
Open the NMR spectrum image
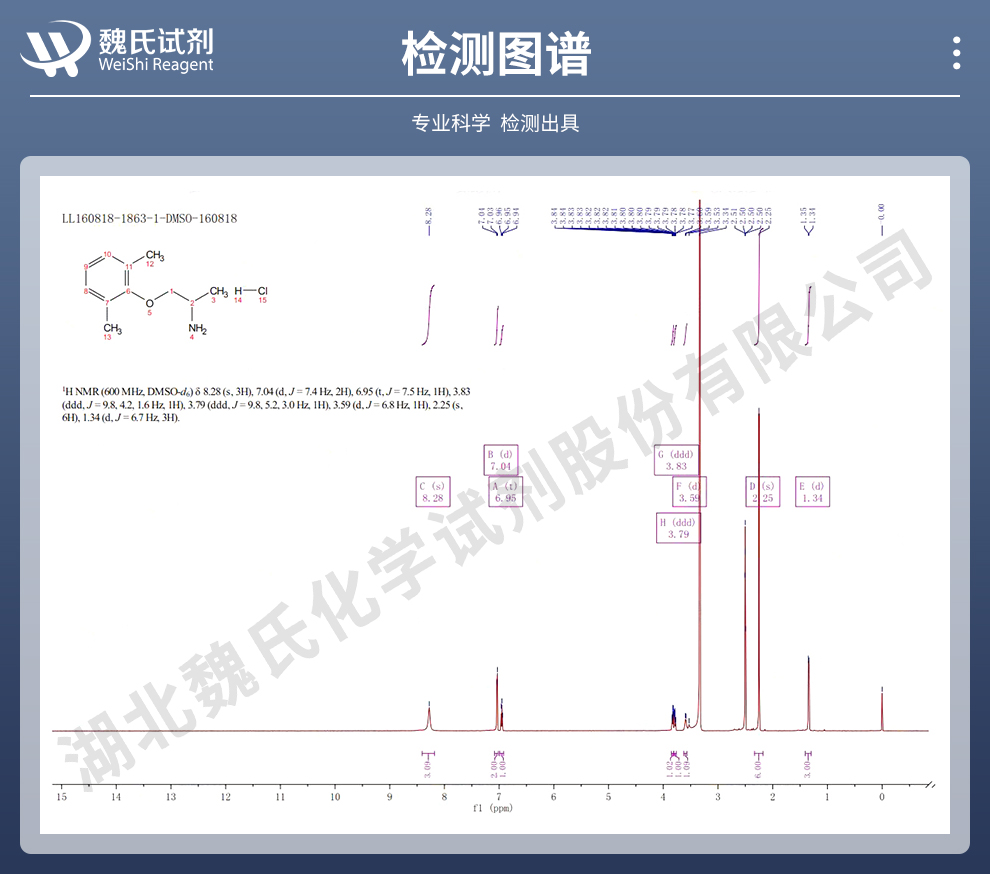(495, 505)
